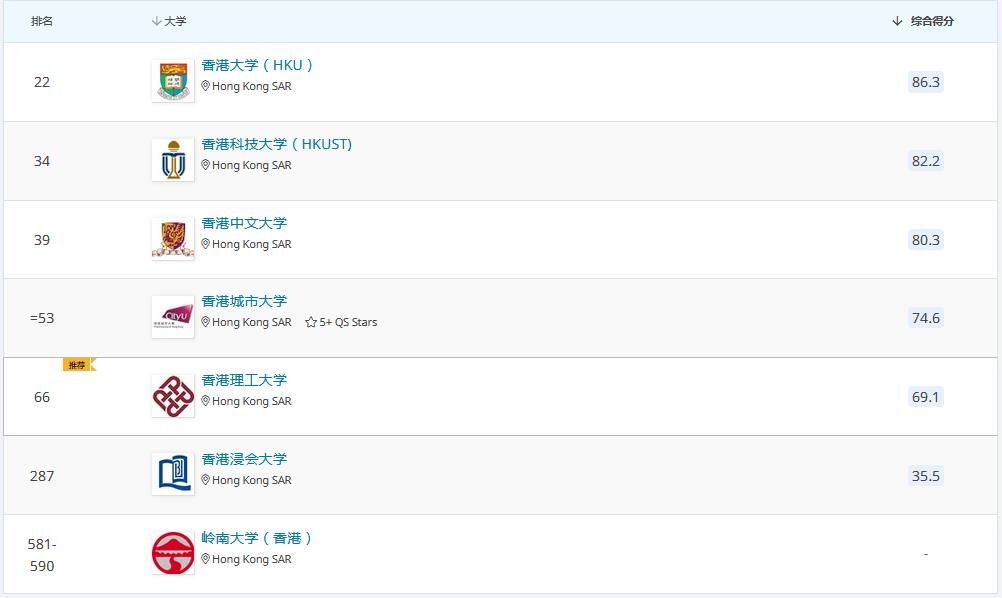
Task: Click the rank number 39
Action: 42,240
